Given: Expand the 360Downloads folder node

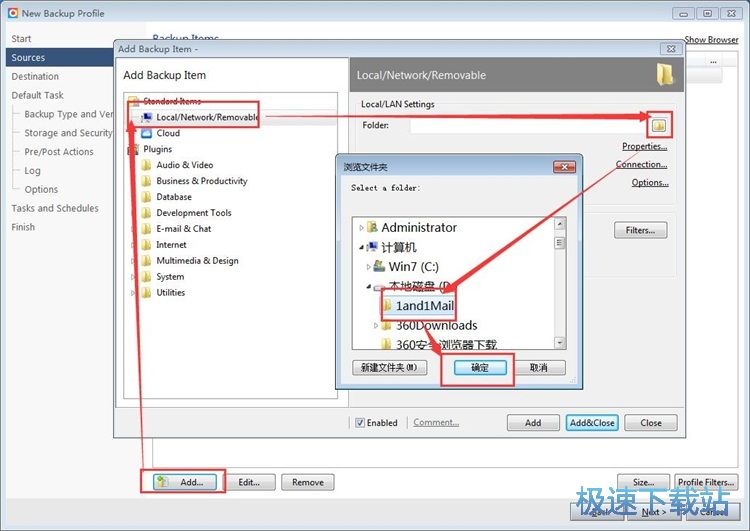Looking at the screenshot, I should pos(376,326).
